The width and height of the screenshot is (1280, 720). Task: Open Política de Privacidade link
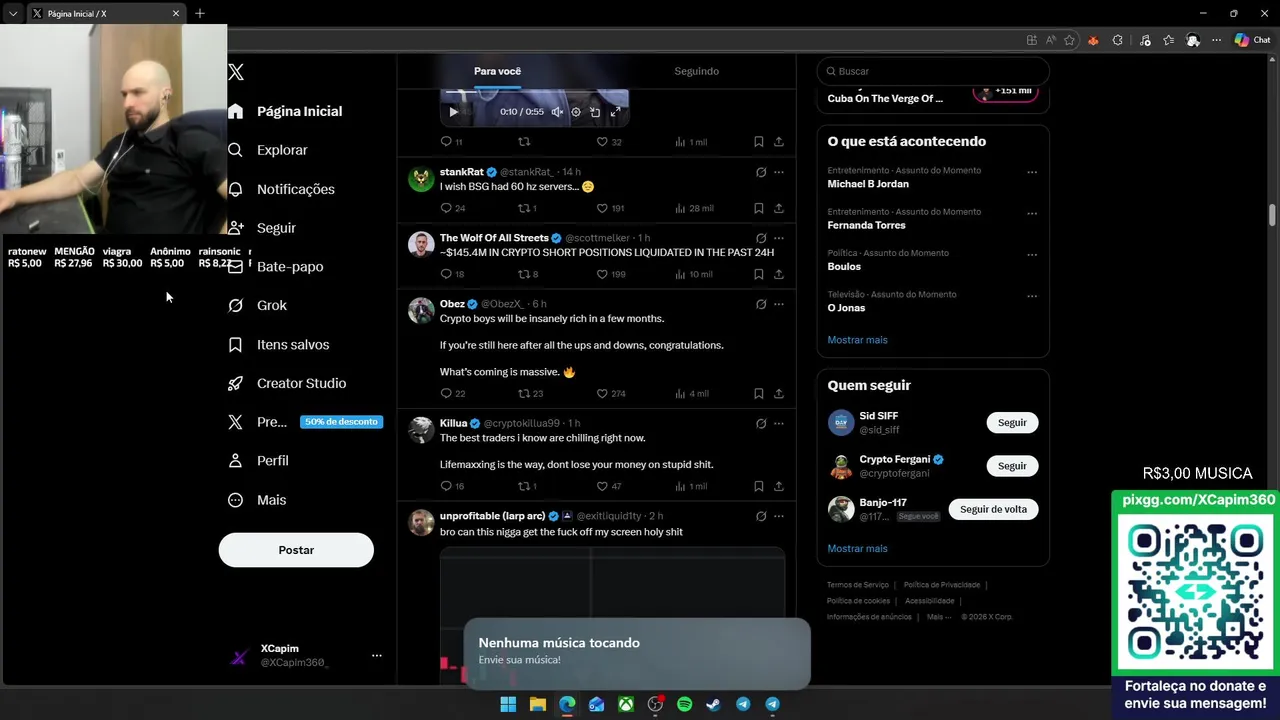(941, 585)
